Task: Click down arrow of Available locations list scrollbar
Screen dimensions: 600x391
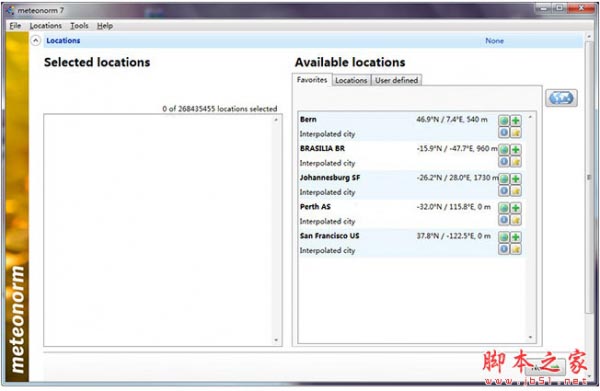Action: [530, 337]
